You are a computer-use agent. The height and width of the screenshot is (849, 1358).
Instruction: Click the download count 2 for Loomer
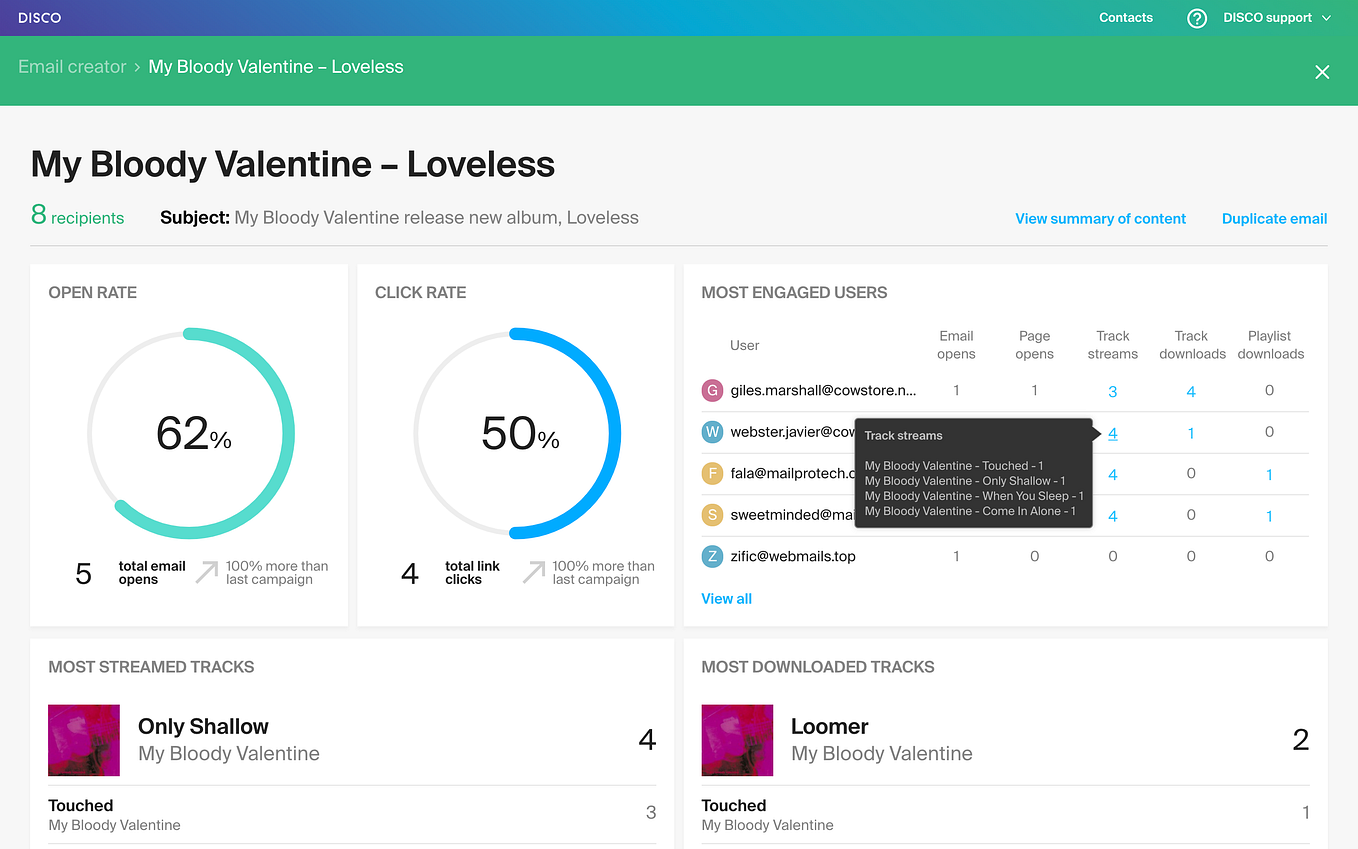tap(1300, 740)
